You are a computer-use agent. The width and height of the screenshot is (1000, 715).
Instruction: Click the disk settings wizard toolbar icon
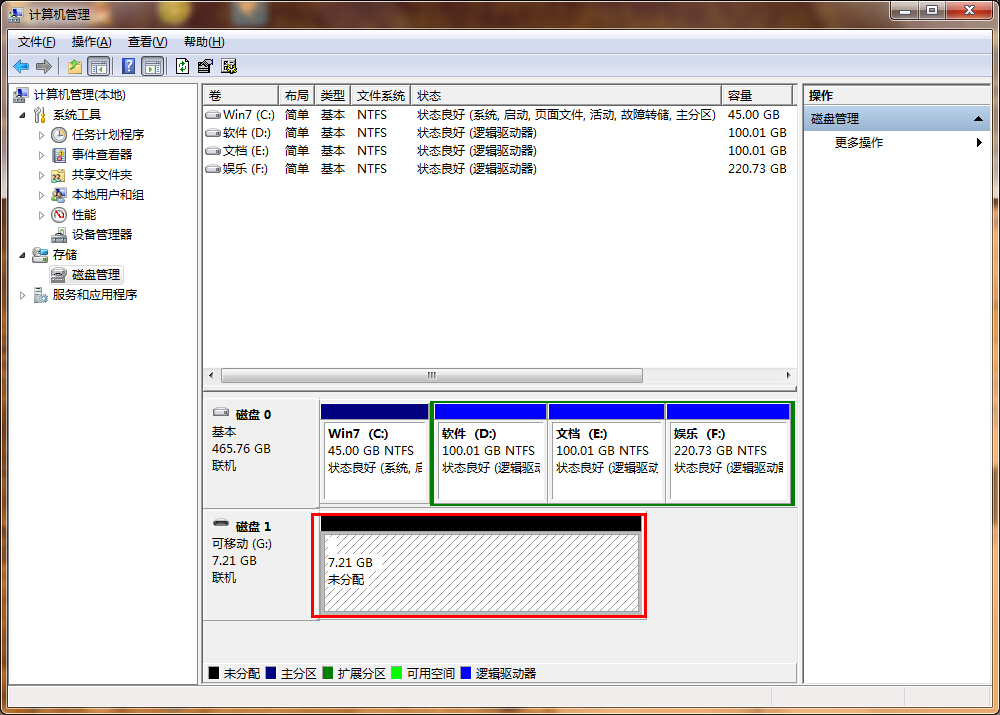point(229,67)
